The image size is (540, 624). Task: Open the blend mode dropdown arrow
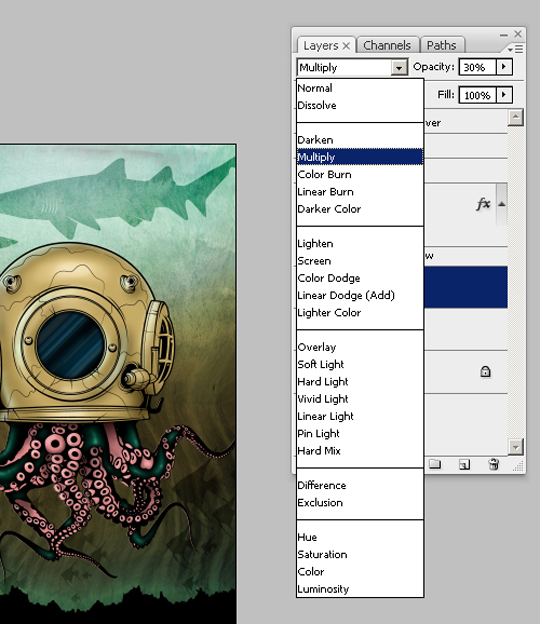(399, 68)
